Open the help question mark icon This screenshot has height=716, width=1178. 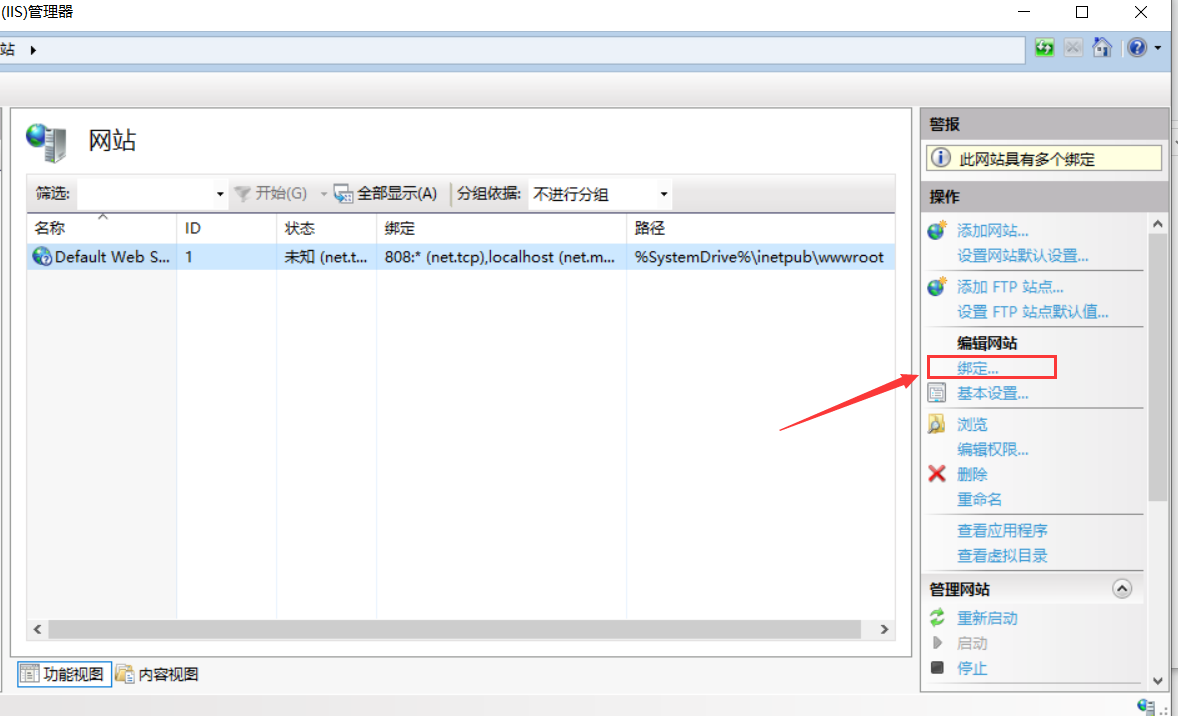pos(1137,48)
